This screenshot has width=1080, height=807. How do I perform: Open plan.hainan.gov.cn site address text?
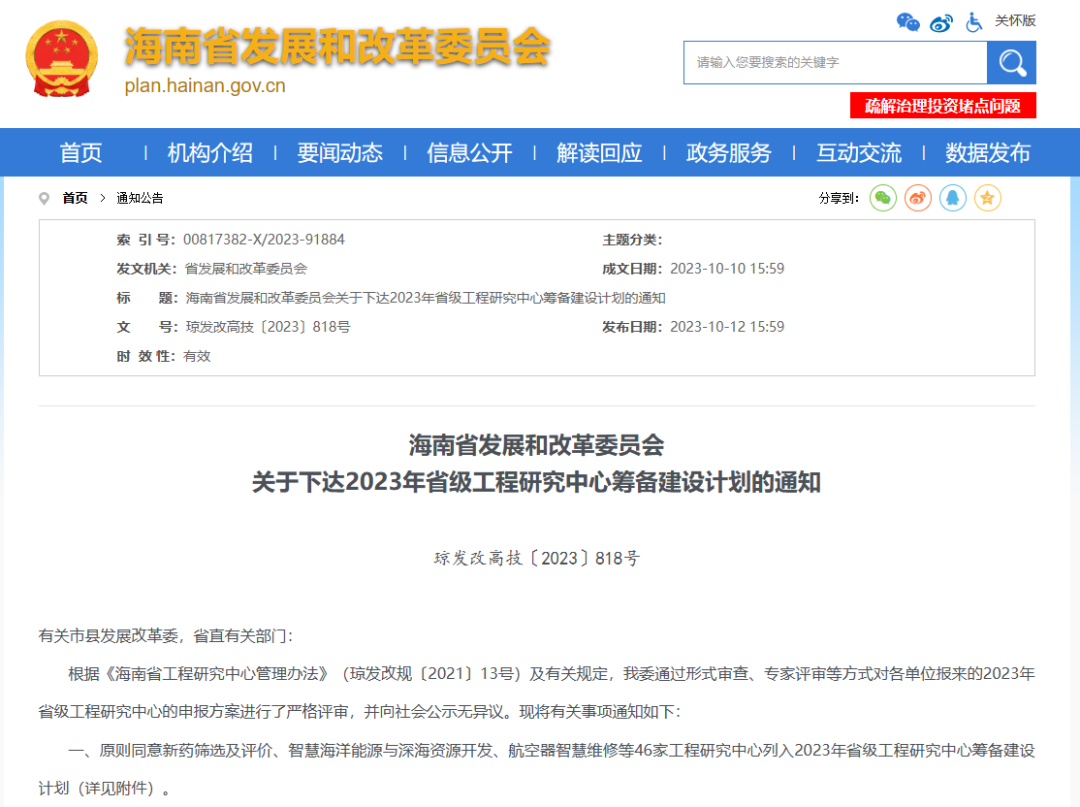click(x=205, y=86)
